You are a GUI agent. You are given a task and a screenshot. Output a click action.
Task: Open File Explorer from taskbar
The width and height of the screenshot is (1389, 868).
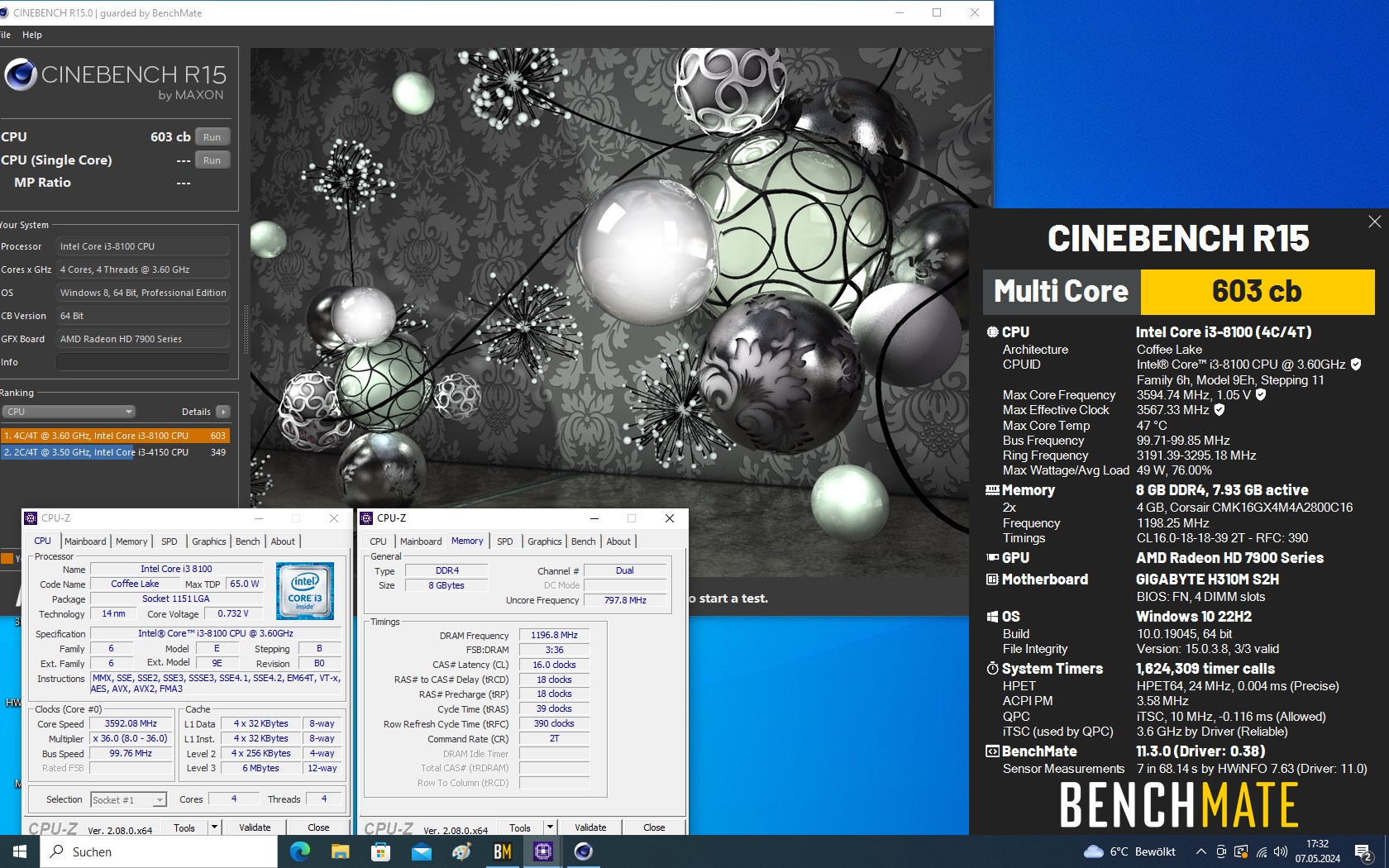click(340, 851)
